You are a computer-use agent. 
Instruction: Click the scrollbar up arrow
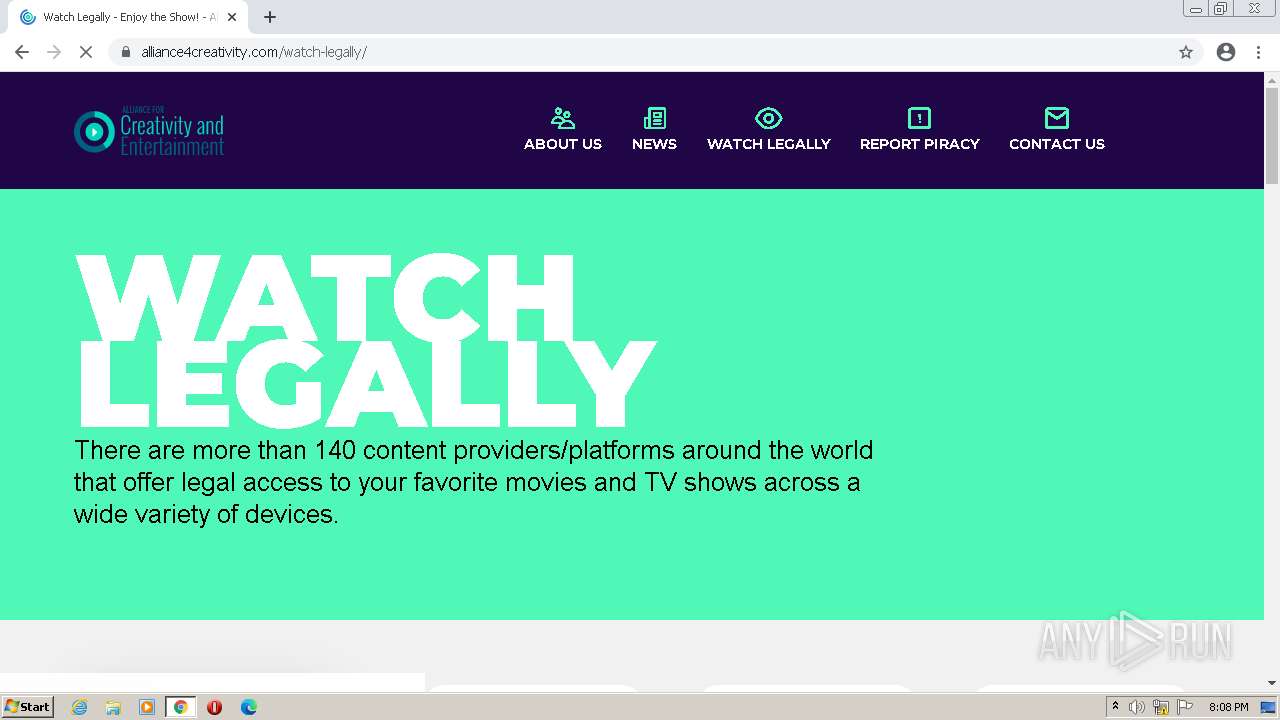[x=1272, y=79]
